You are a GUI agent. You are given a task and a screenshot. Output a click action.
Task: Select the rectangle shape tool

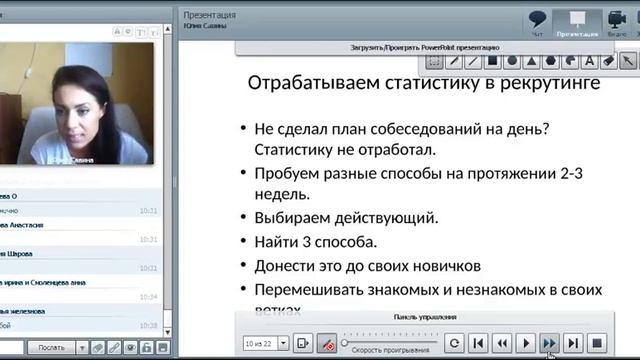493,61
